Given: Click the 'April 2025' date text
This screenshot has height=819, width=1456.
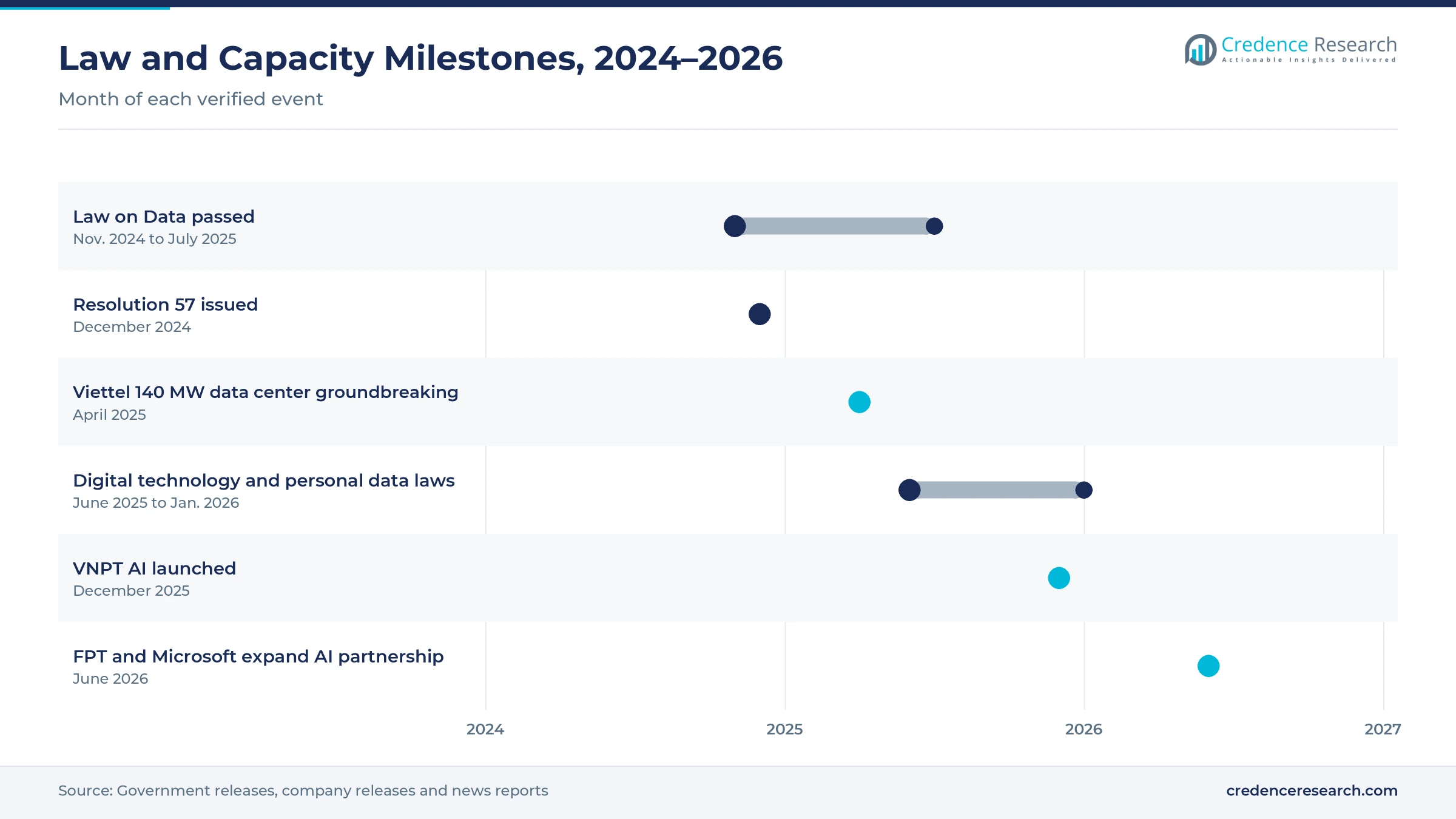Looking at the screenshot, I should (110, 415).
